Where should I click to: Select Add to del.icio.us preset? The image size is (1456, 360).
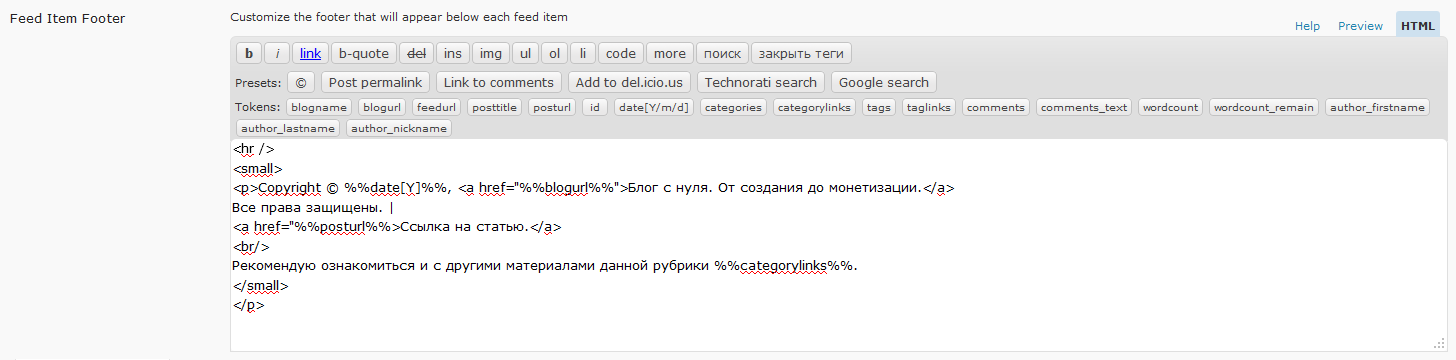click(x=630, y=83)
